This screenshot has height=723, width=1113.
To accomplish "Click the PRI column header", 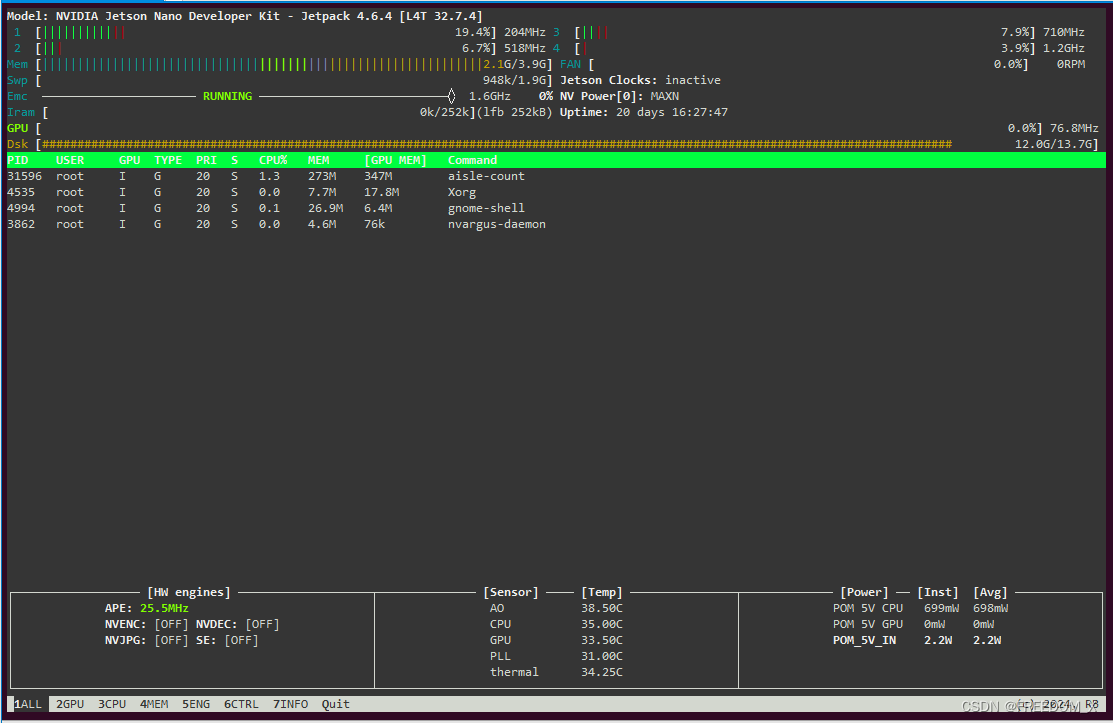I will tap(206, 160).
